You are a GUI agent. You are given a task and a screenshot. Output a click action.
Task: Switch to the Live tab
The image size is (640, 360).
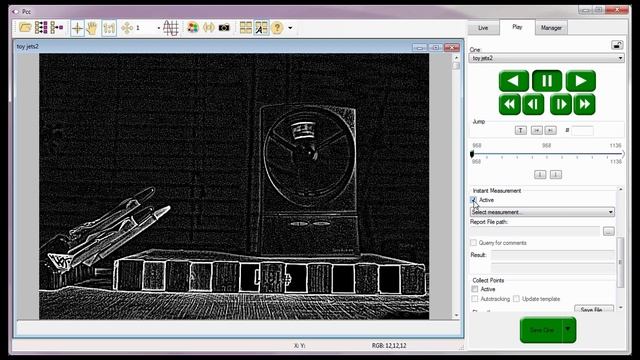coord(483,28)
